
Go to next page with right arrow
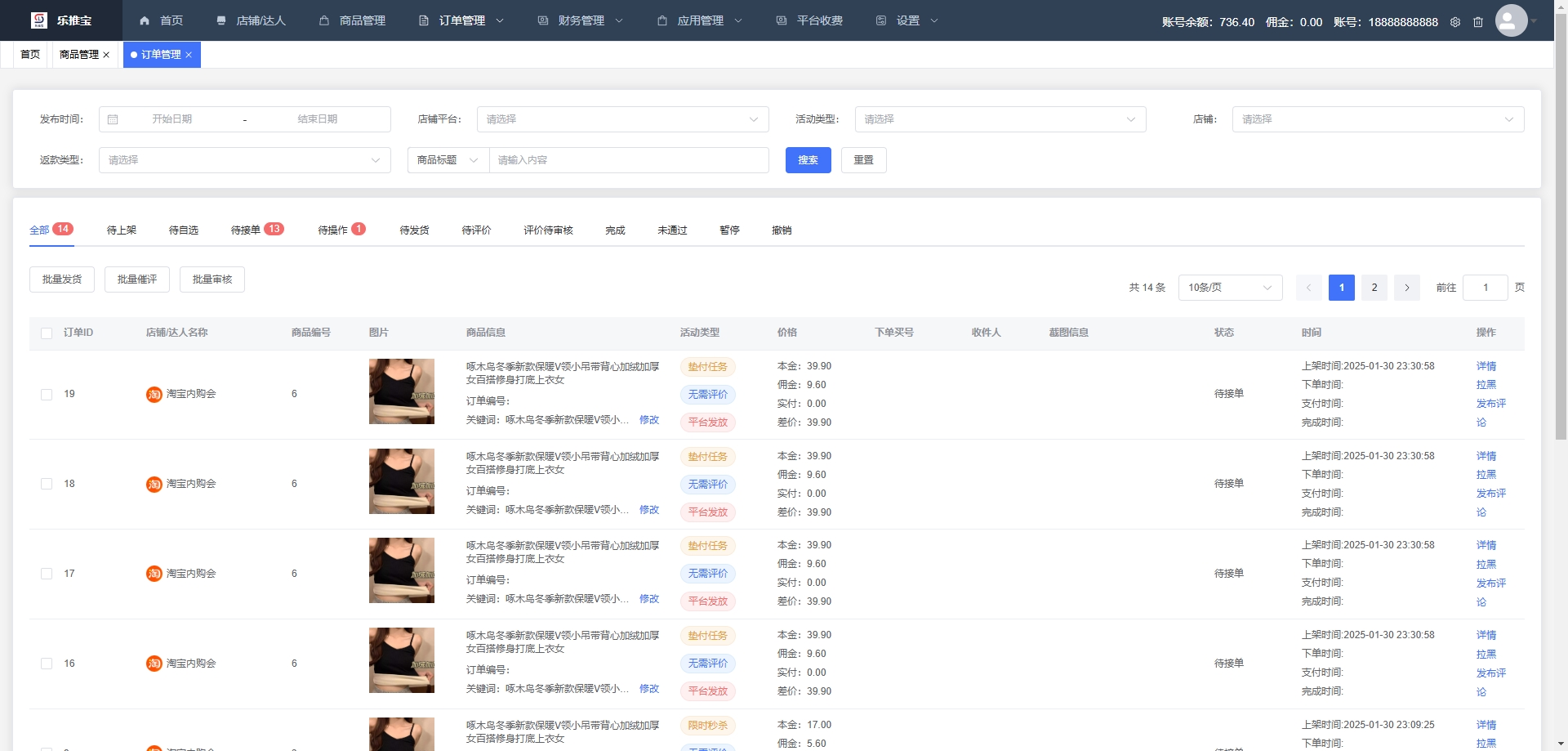click(x=1406, y=288)
